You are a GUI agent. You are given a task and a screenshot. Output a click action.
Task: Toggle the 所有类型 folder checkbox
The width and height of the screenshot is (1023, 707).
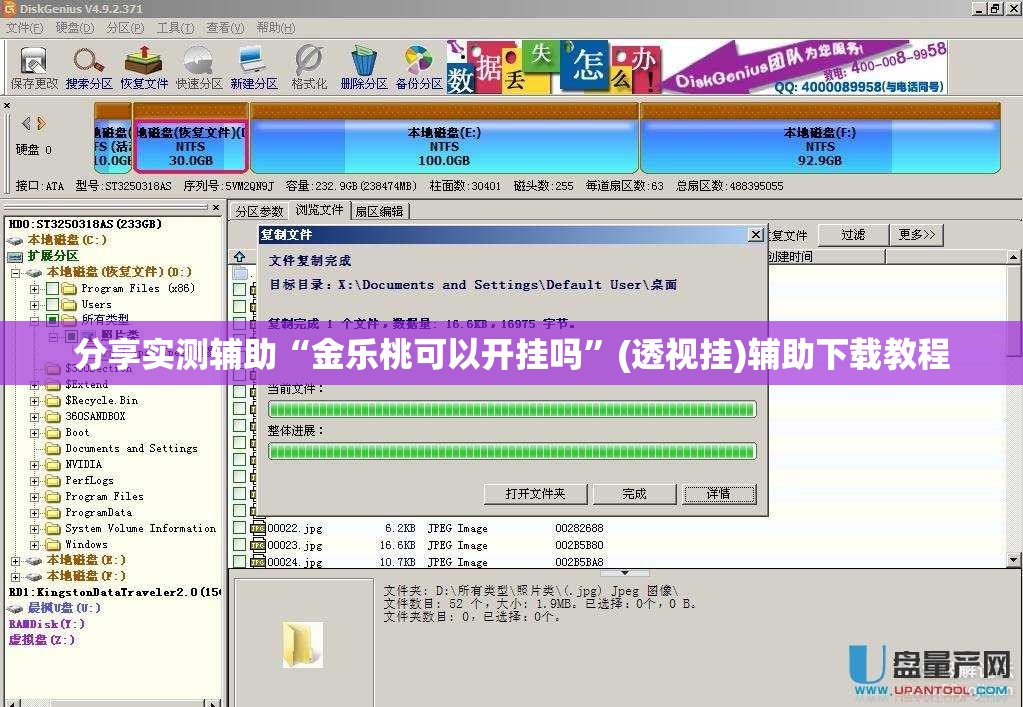(52, 320)
